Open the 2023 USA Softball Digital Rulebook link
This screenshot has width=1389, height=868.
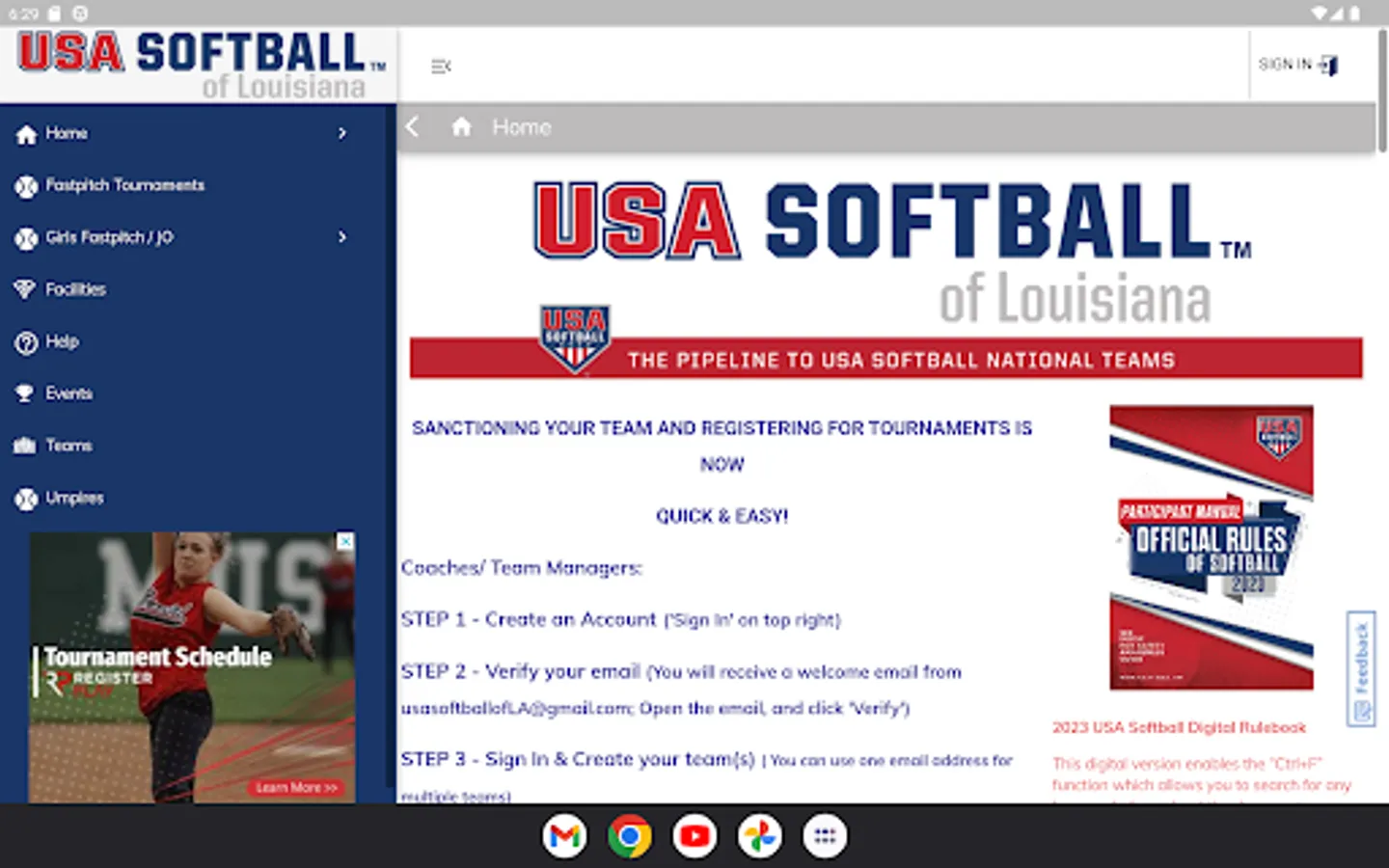click(x=1179, y=727)
